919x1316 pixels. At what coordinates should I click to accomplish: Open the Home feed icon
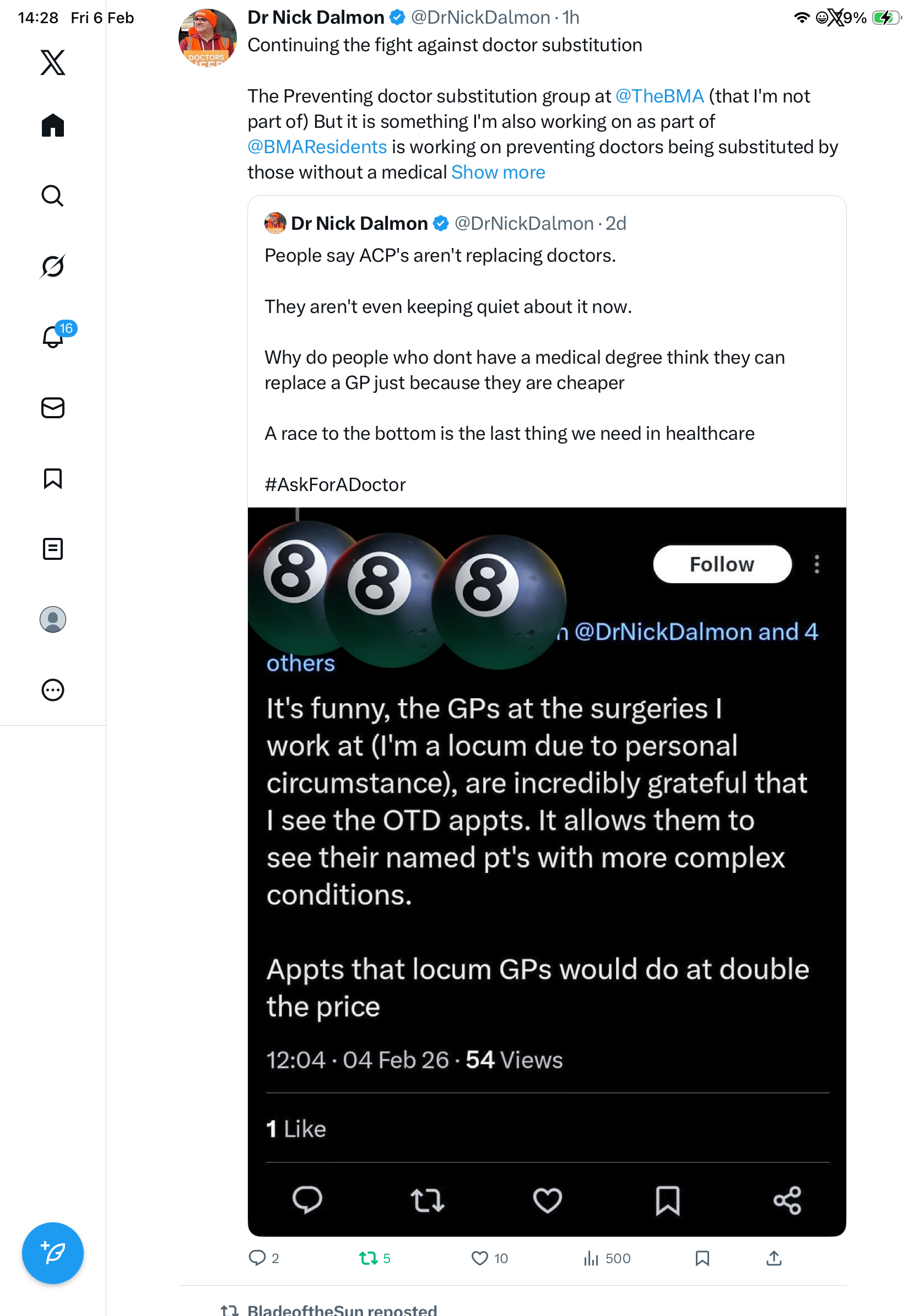[x=53, y=125]
